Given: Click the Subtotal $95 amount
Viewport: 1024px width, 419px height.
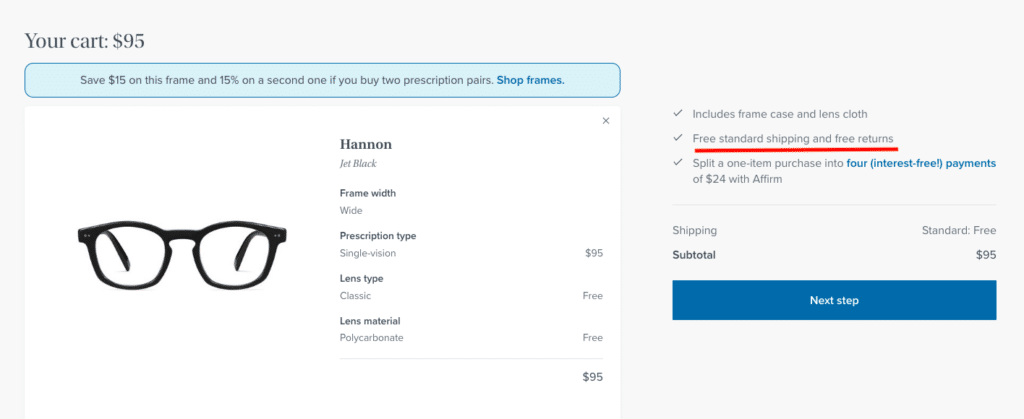Looking at the screenshot, I should (986, 255).
